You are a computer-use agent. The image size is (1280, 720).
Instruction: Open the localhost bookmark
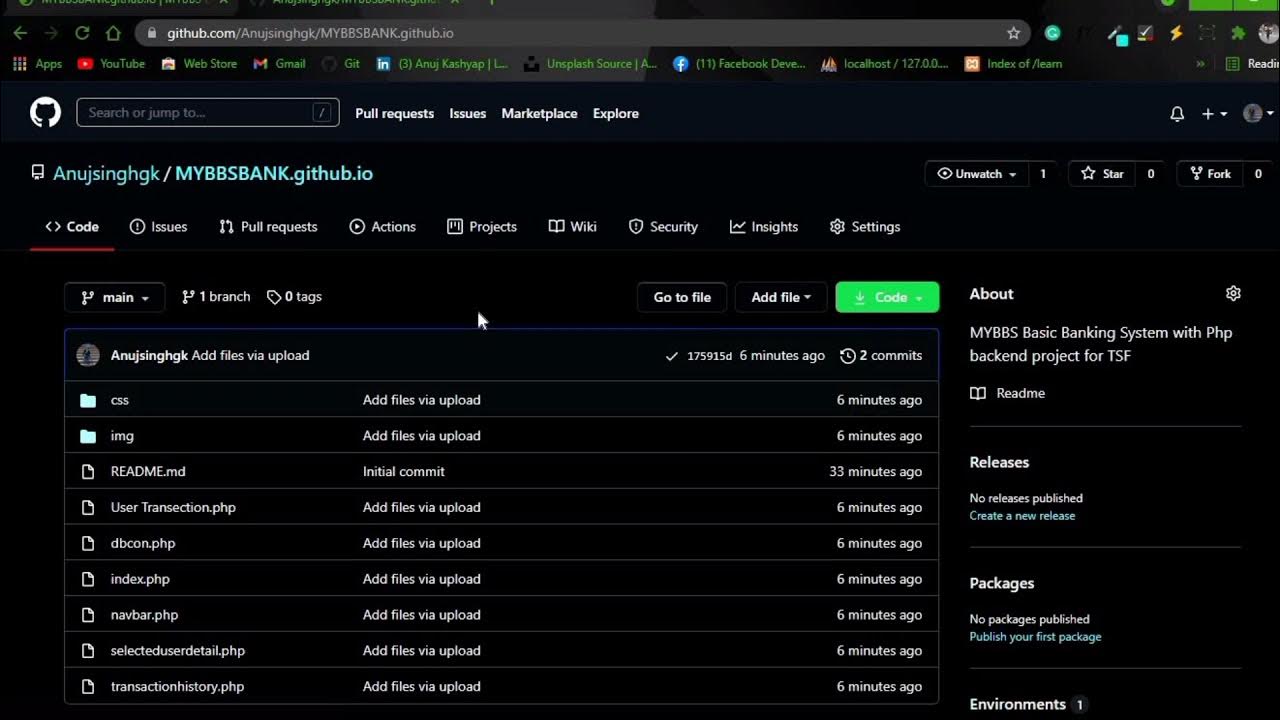[884, 63]
